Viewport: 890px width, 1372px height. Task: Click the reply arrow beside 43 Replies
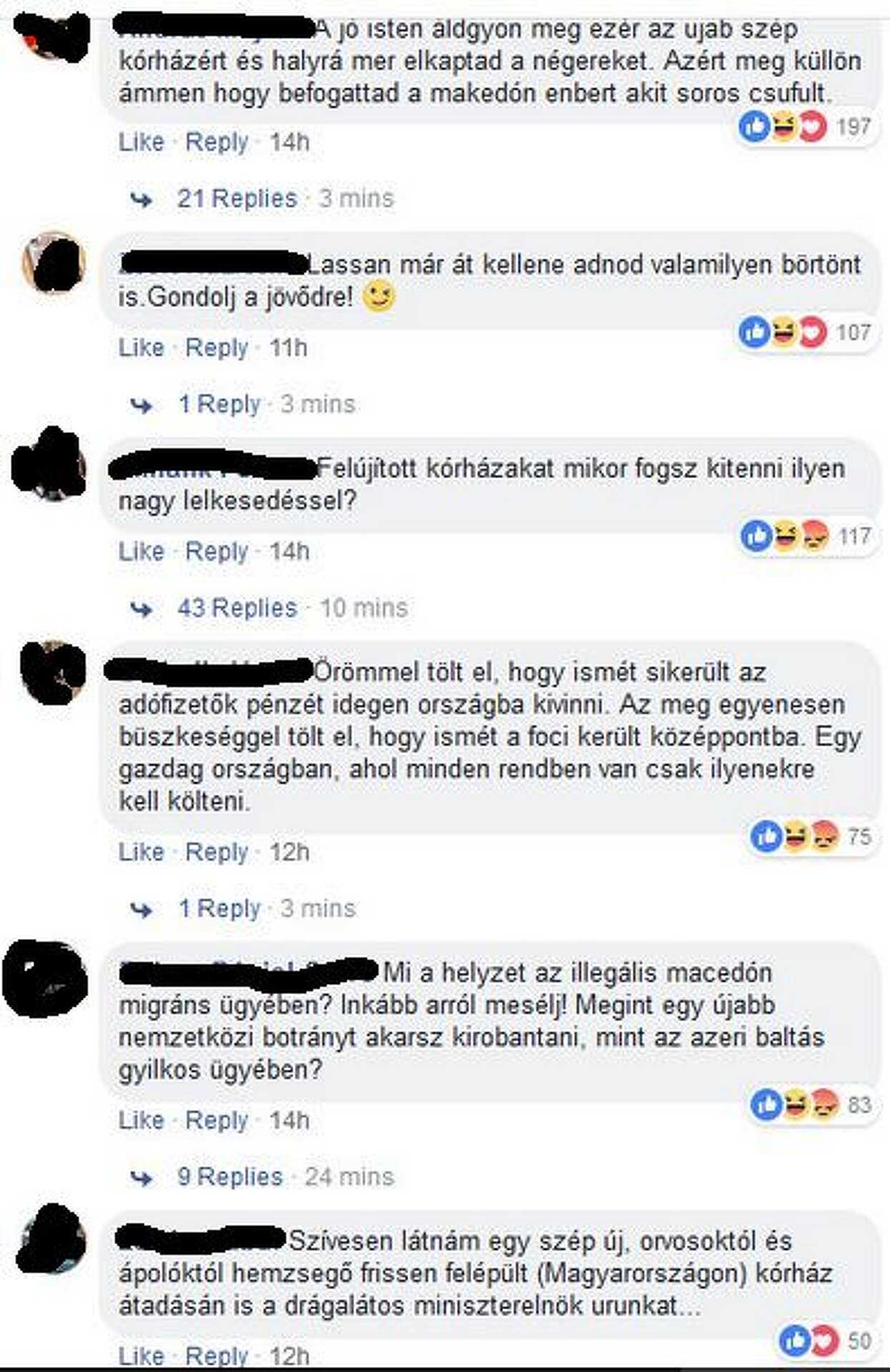coord(142,610)
